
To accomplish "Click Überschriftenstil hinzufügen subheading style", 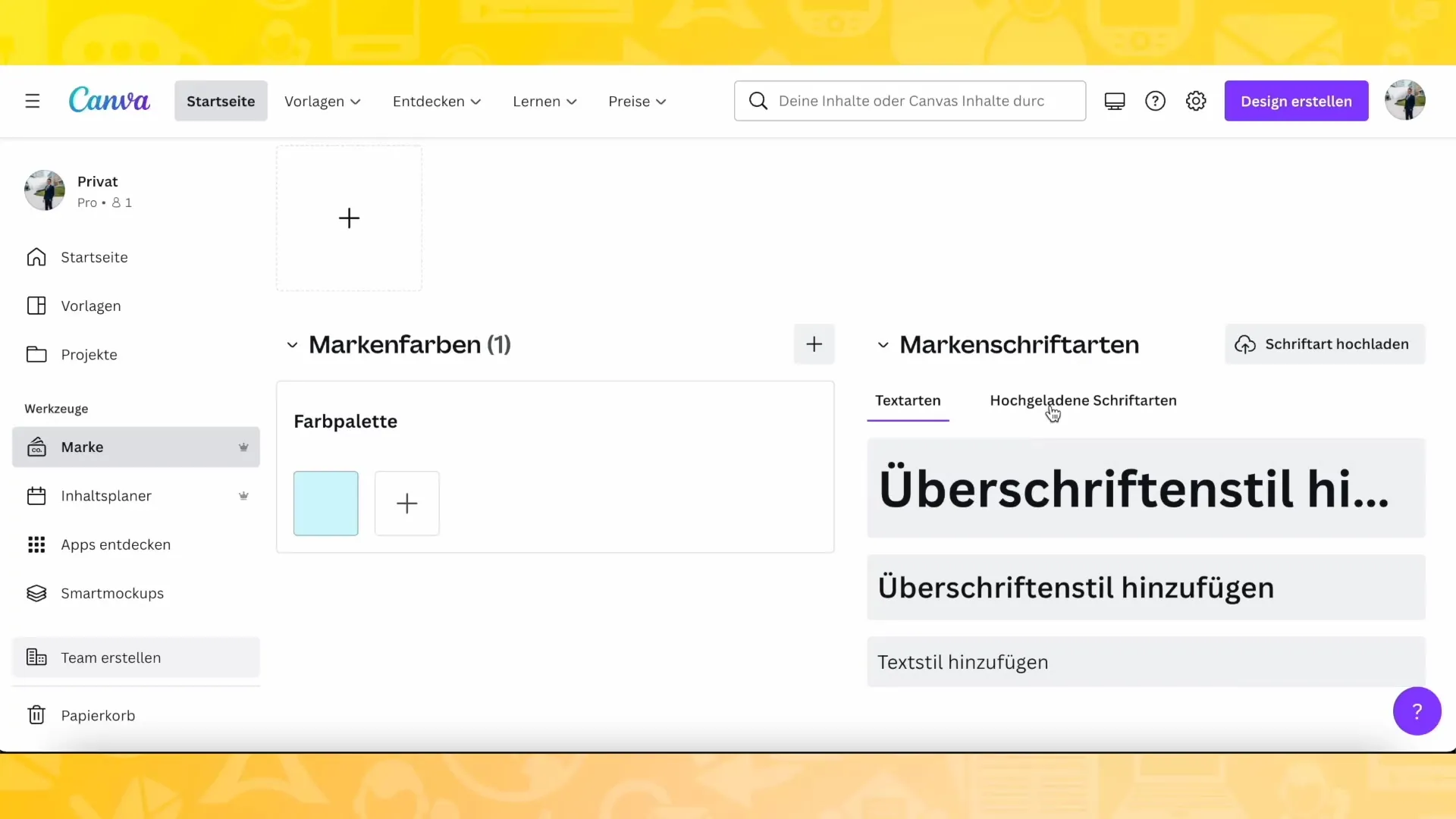I will 1146,588.
